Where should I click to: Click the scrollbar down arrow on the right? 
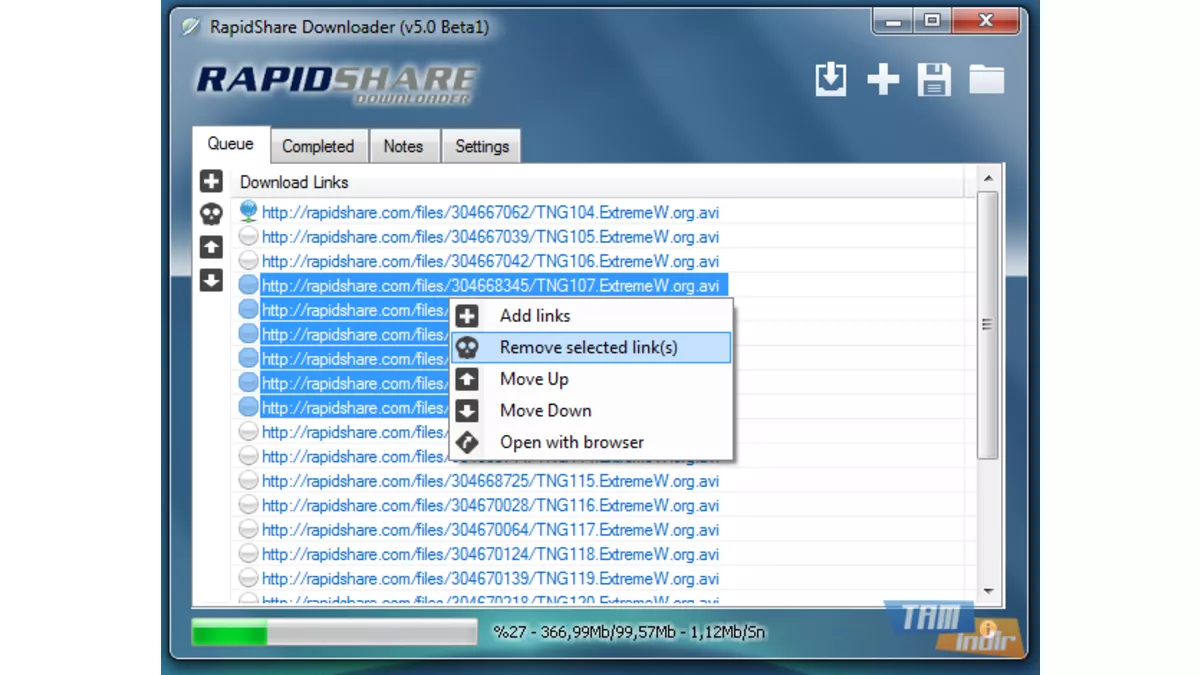[988, 589]
